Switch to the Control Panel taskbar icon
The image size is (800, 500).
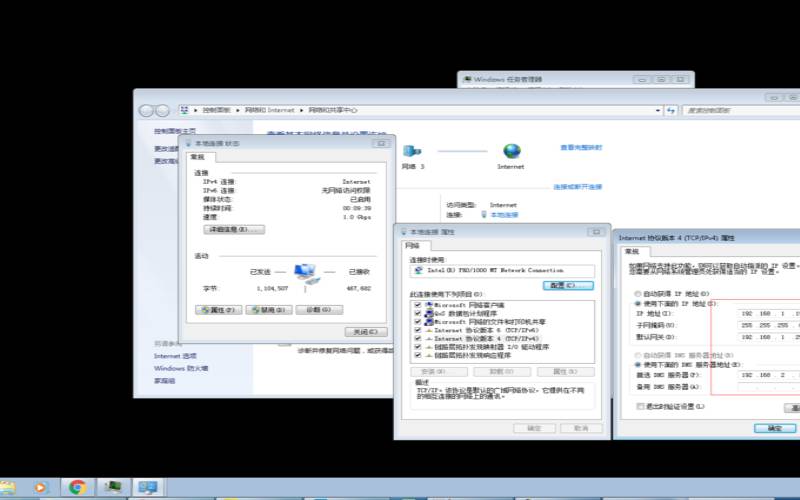tap(148, 487)
